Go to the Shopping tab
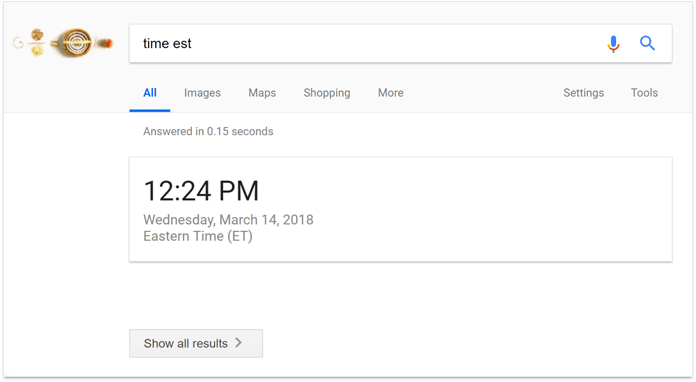This screenshot has width=696, height=382. [327, 93]
